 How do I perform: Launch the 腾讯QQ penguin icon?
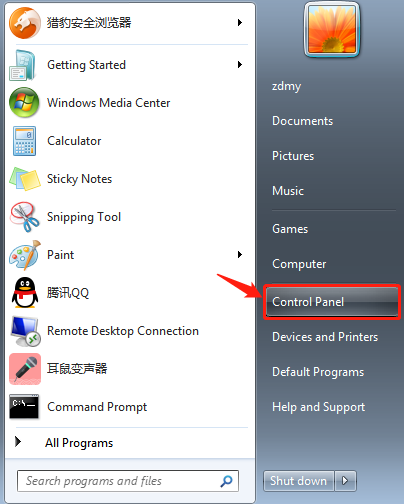[x=25, y=293]
